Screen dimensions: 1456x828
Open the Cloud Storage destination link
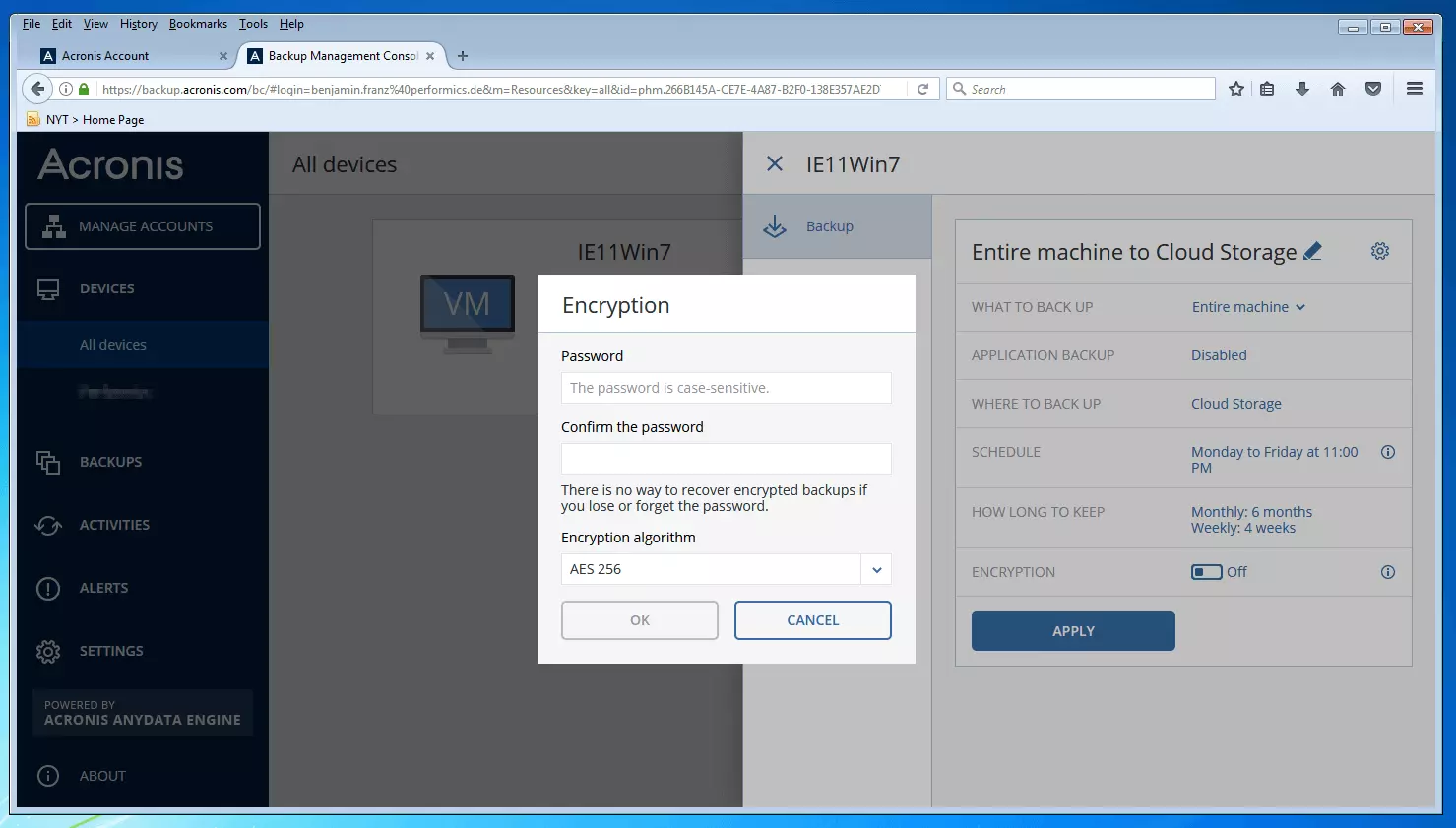(1236, 404)
